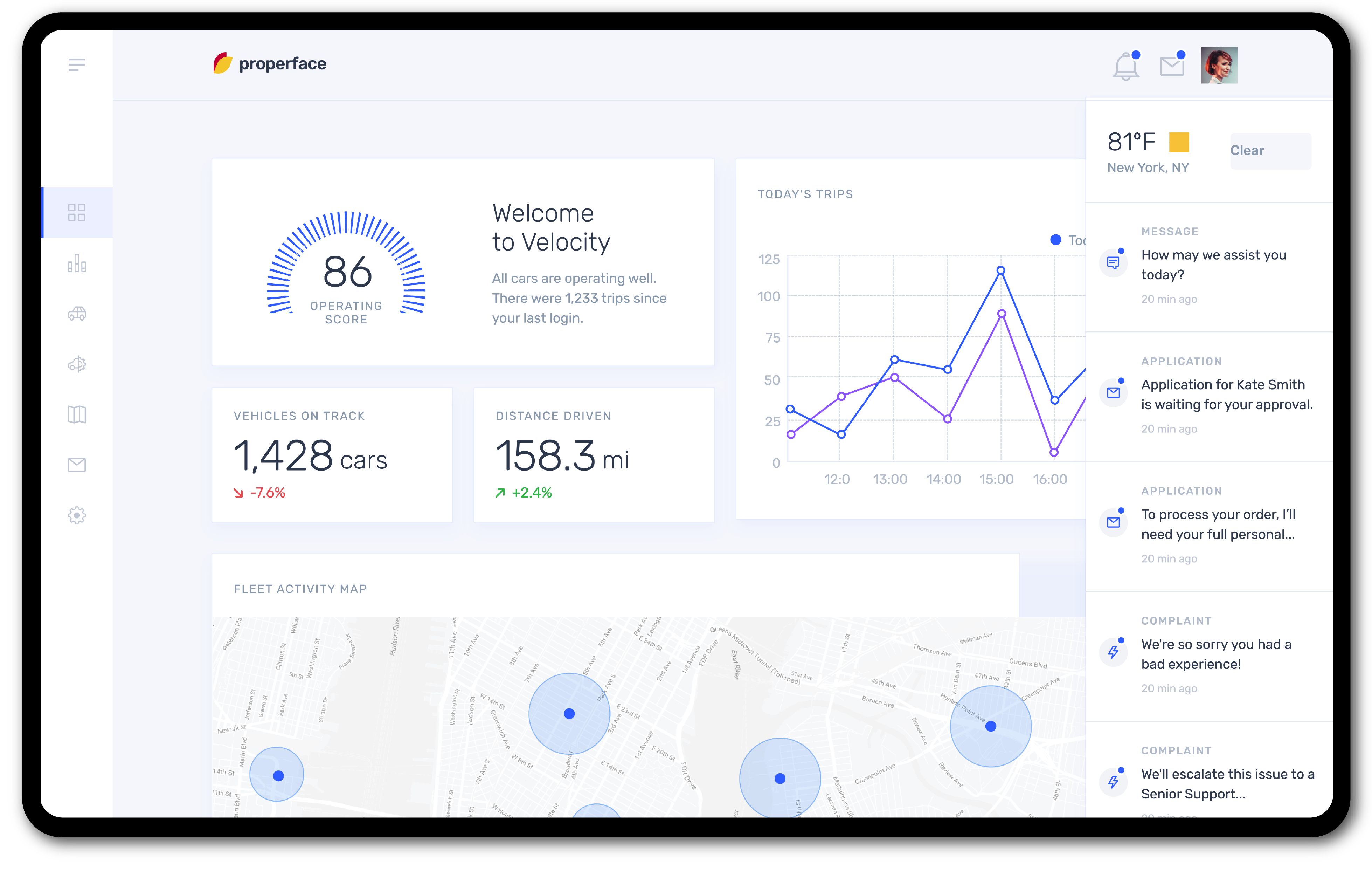
Task: Open the chat icon on the assistance message
Action: click(x=1113, y=263)
